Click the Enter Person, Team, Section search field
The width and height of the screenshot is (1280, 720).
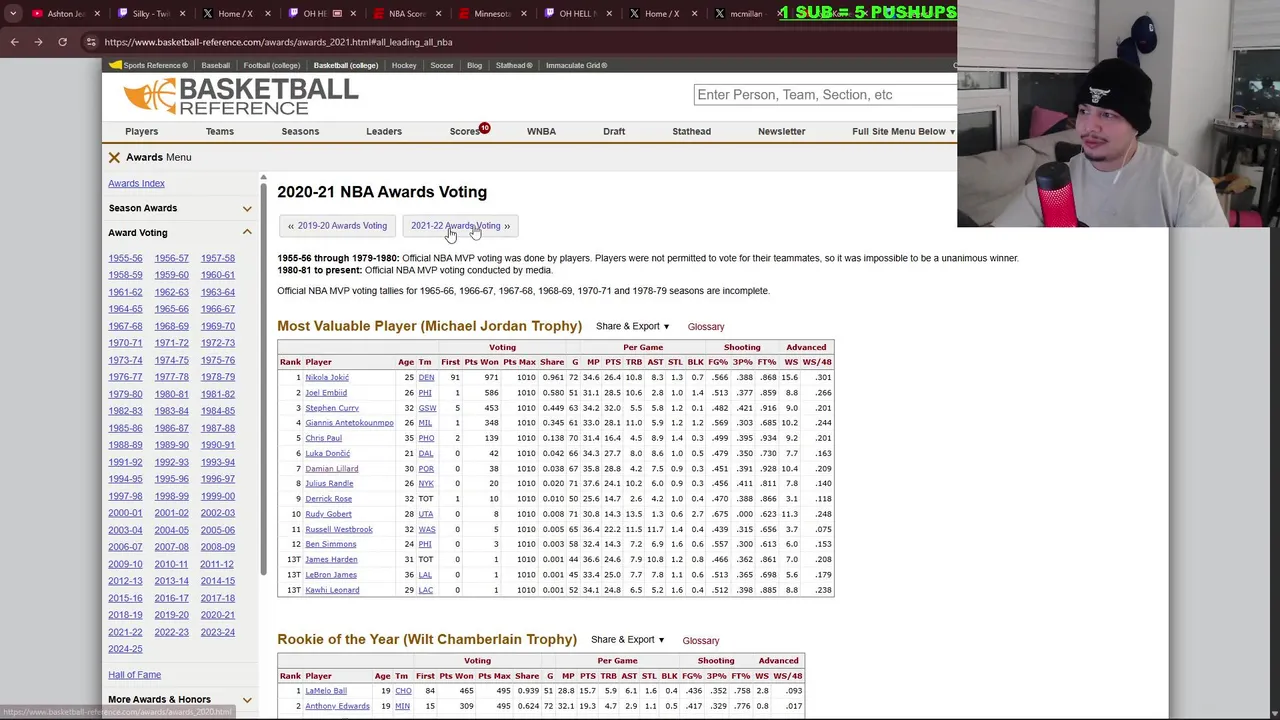pos(825,94)
